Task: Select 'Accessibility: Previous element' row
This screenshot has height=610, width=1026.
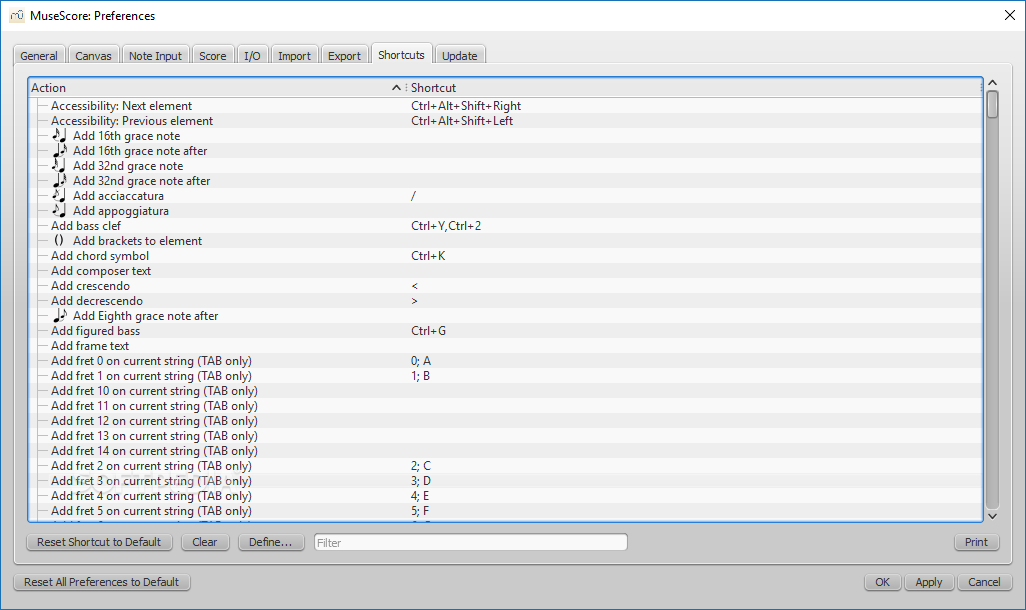Action: pyautogui.click(x=505, y=120)
